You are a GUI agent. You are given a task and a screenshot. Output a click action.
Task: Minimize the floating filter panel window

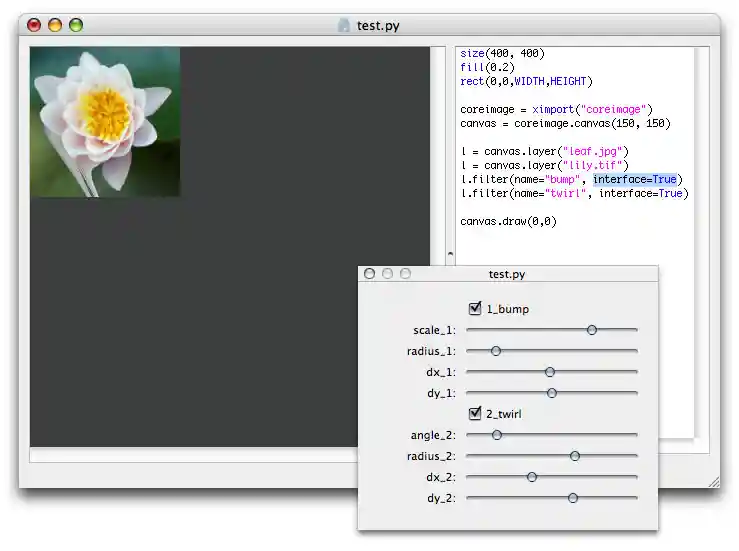(x=387, y=273)
